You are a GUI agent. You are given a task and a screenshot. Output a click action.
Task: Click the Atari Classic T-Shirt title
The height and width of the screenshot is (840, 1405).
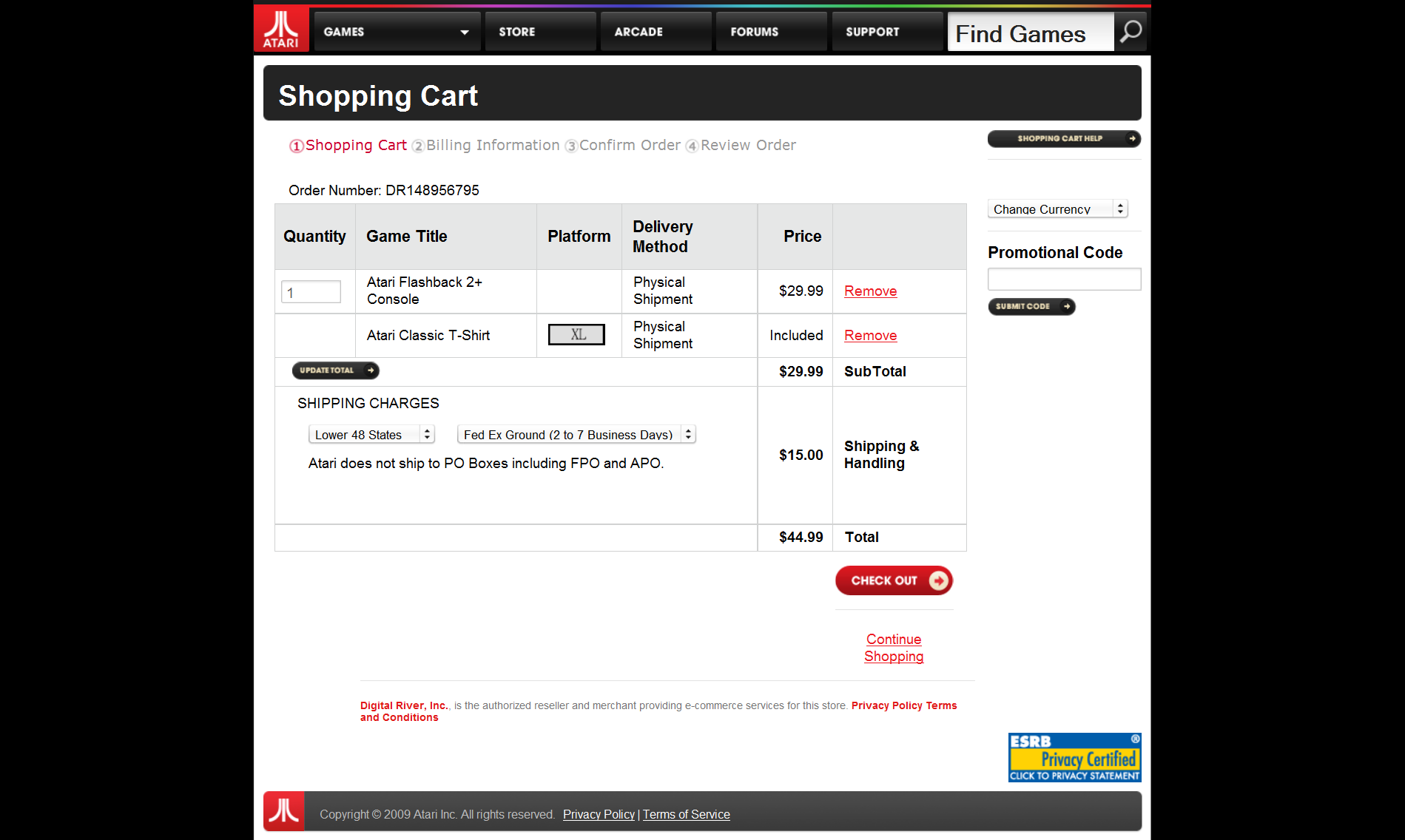pyautogui.click(x=428, y=335)
